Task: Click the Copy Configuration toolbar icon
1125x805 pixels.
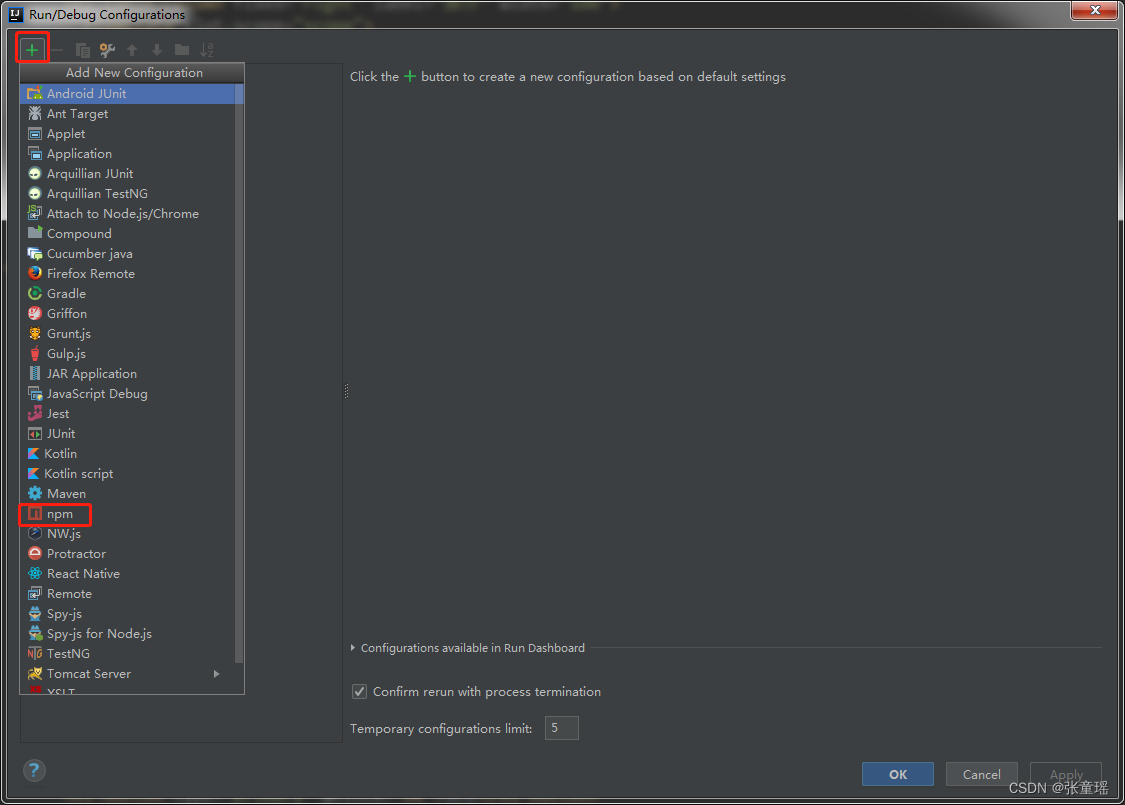Action: (83, 50)
